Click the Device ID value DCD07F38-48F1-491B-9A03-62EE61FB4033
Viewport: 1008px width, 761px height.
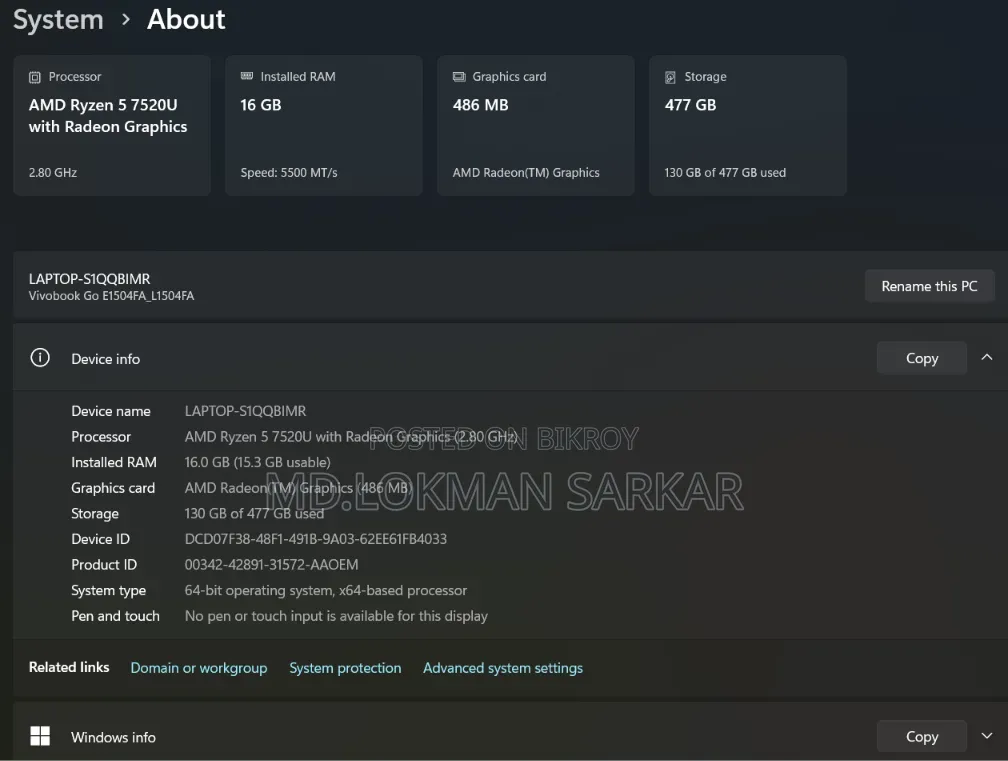pyautogui.click(x=316, y=539)
